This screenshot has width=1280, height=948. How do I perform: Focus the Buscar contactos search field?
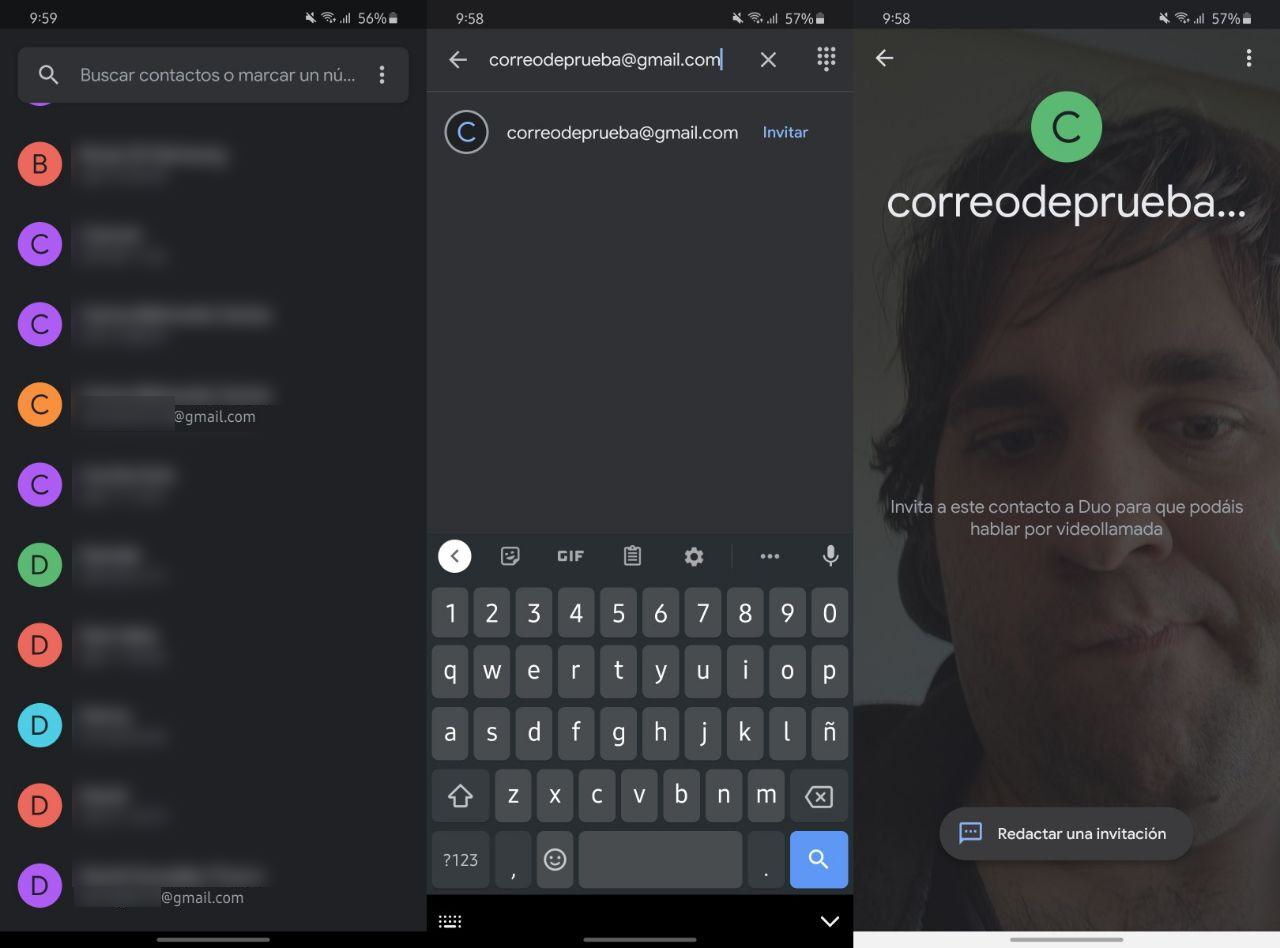[213, 75]
